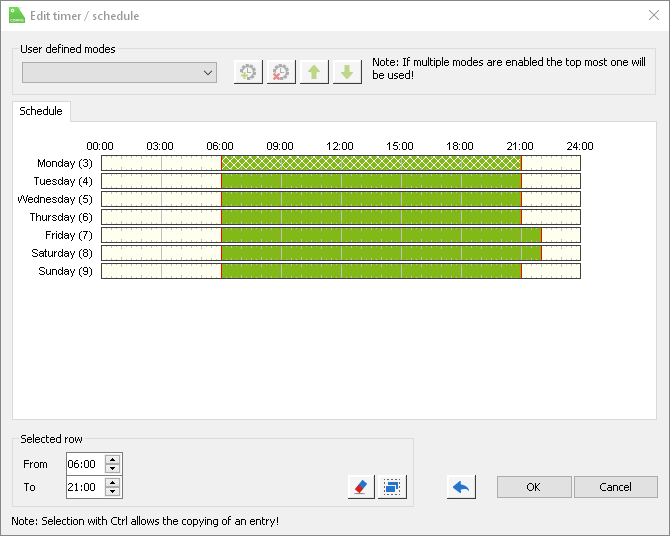Click the select all rows icon

(392, 487)
